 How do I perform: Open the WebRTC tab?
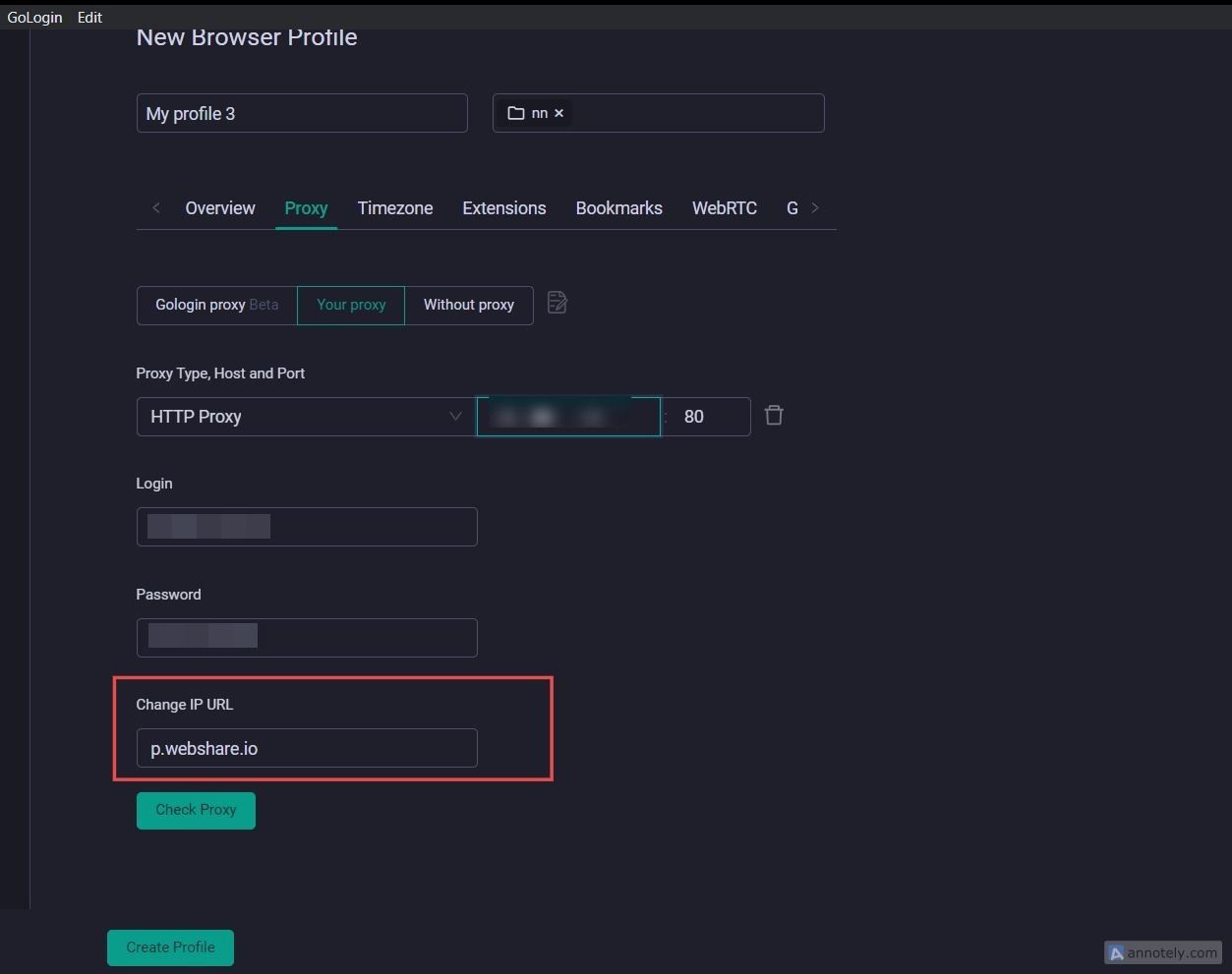(x=725, y=208)
